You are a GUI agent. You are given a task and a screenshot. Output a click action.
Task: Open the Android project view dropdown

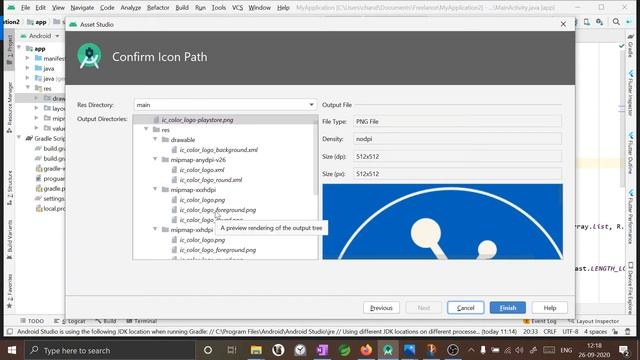point(40,36)
